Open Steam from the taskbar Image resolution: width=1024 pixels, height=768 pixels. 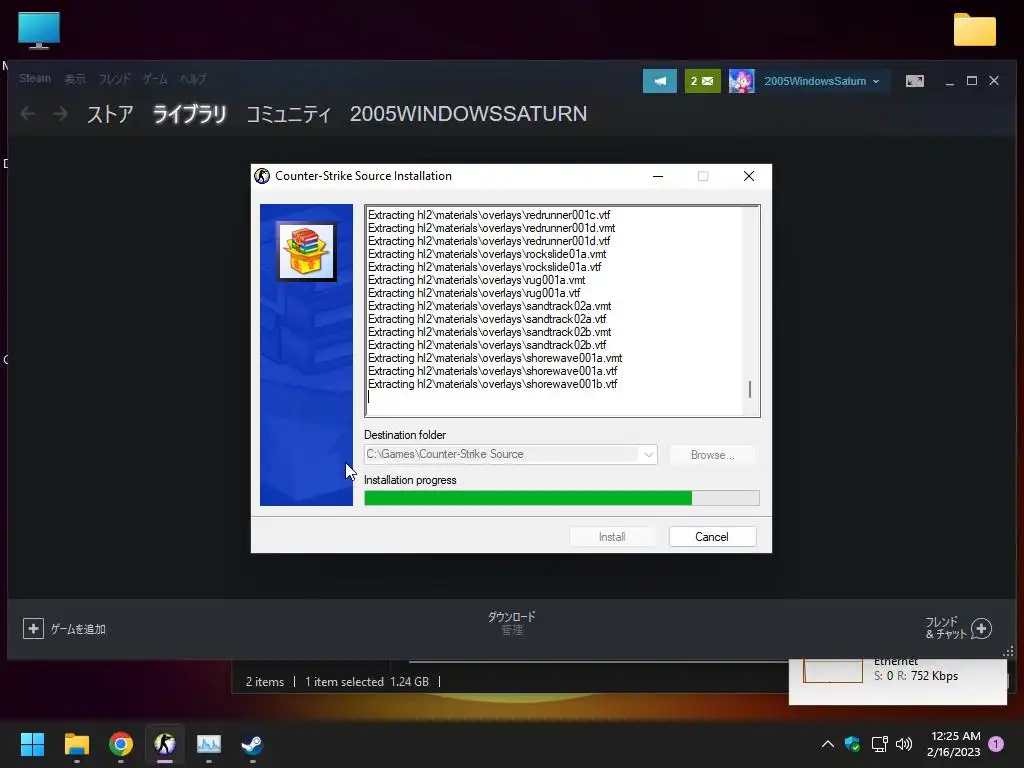point(252,744)
